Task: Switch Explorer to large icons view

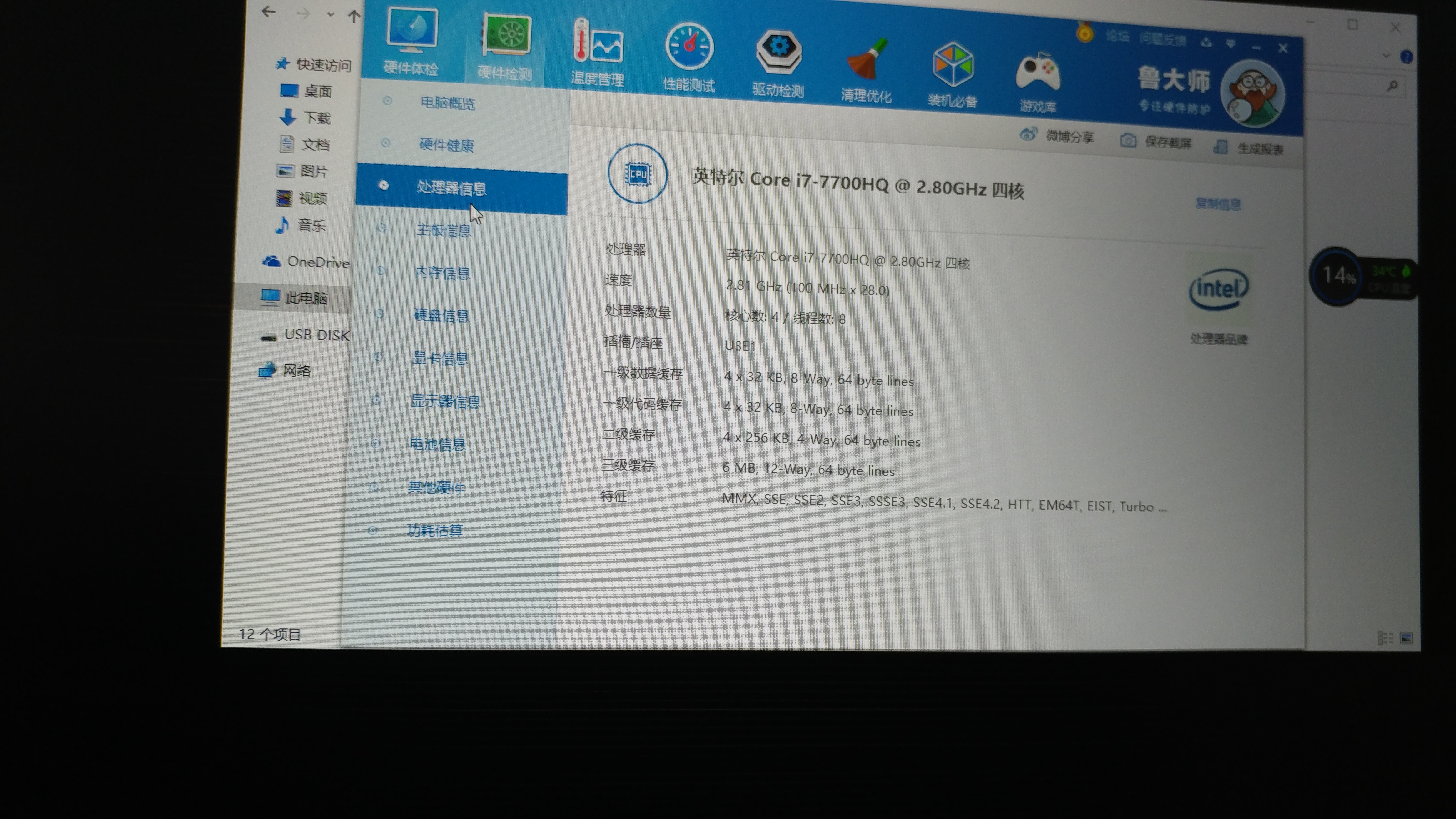Action: click(x=1407, y=638)
